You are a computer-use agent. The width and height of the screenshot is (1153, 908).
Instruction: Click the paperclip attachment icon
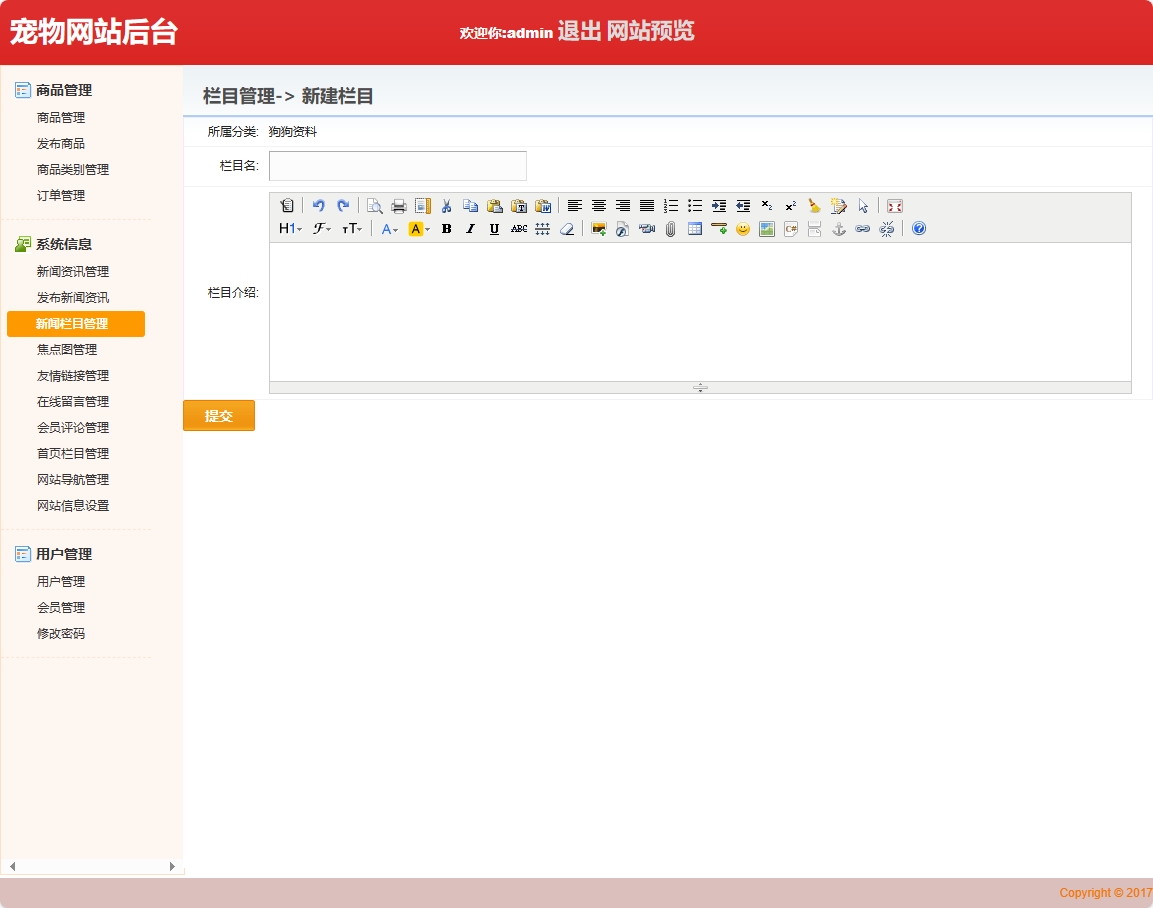point(671,229)
